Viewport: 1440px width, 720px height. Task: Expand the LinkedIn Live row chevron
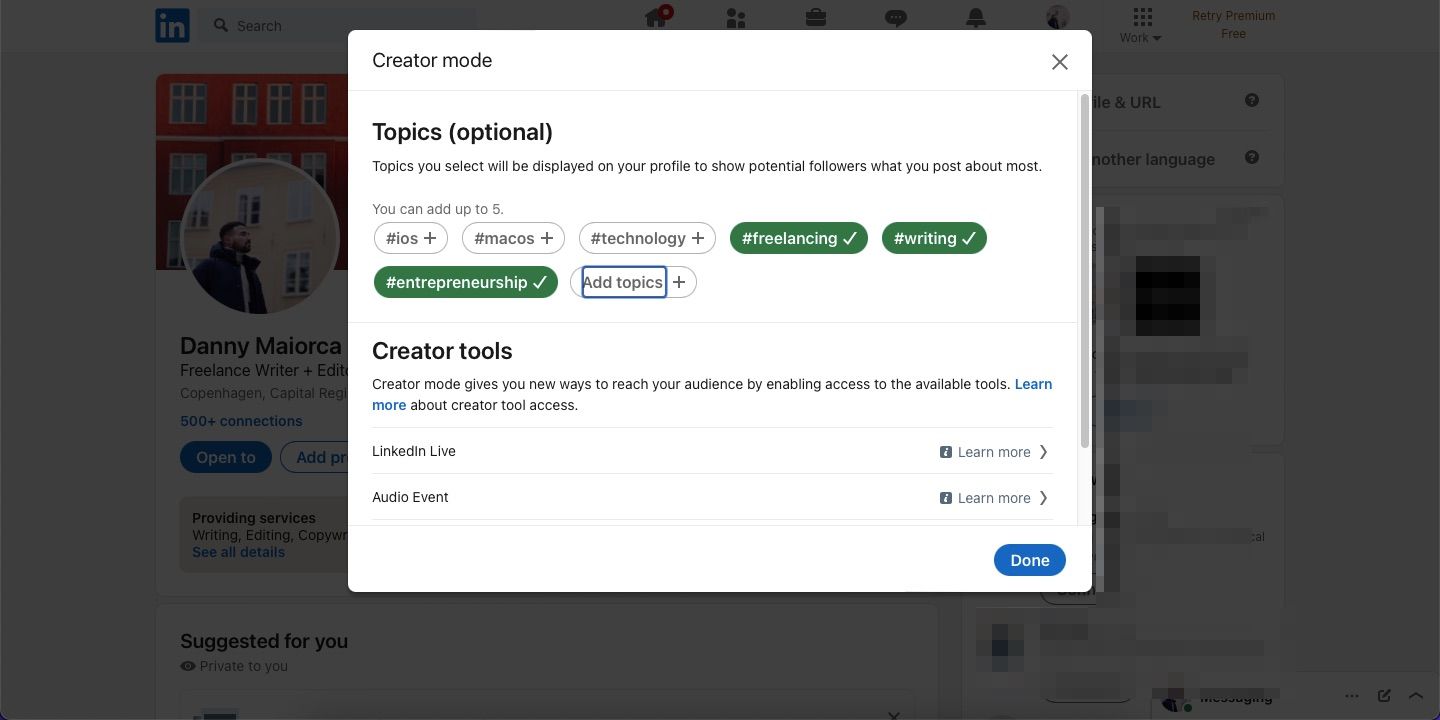[x=1043, y=452]
